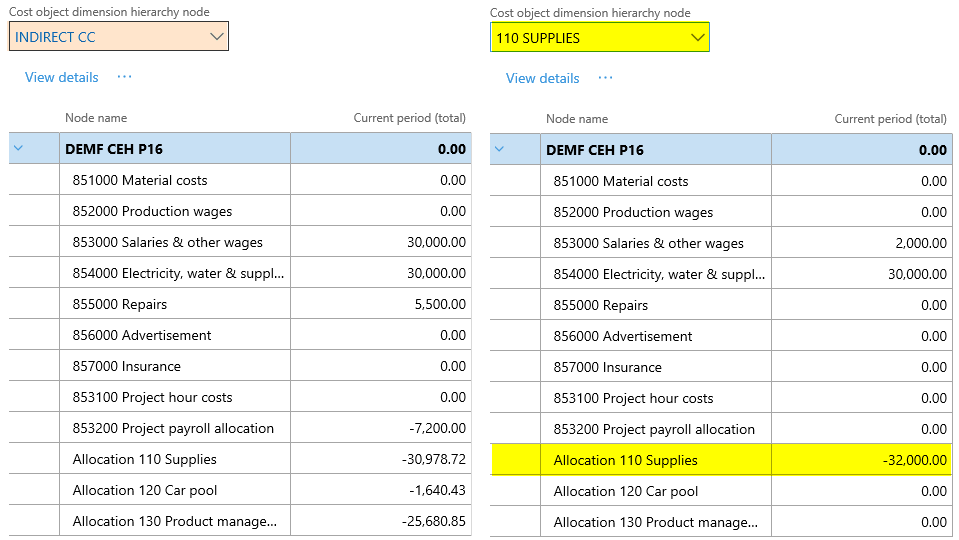The image size is (959, 540).
Task: Collapse DEMF CEH P16 node in left grid
Action: (18, 149)
